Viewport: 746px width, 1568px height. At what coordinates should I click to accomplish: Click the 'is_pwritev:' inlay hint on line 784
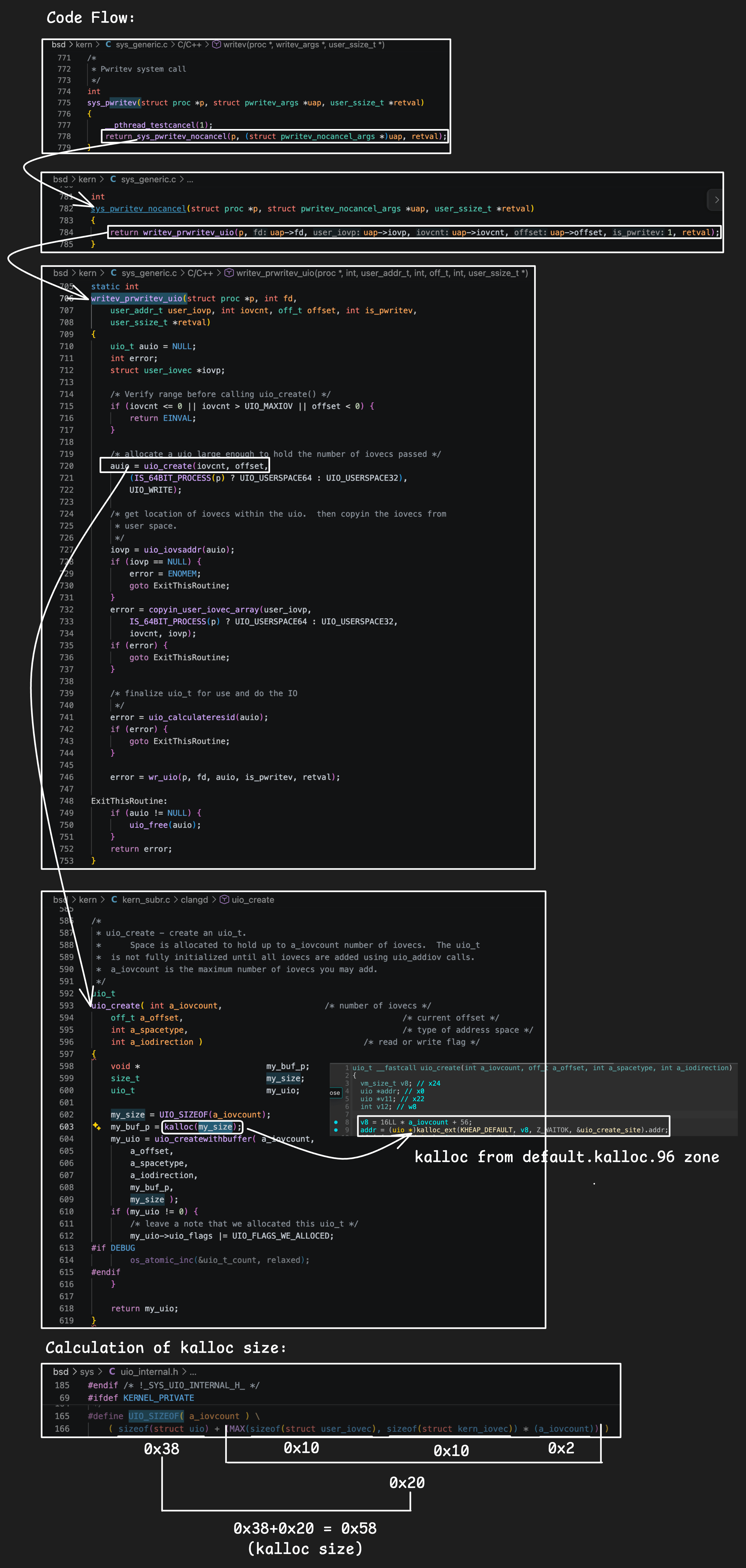(639, 232)
